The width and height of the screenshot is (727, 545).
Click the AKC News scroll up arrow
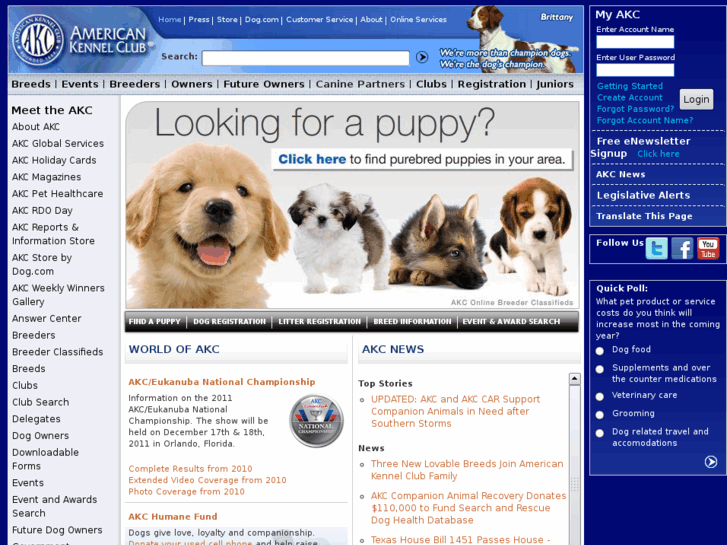[574, 379]
